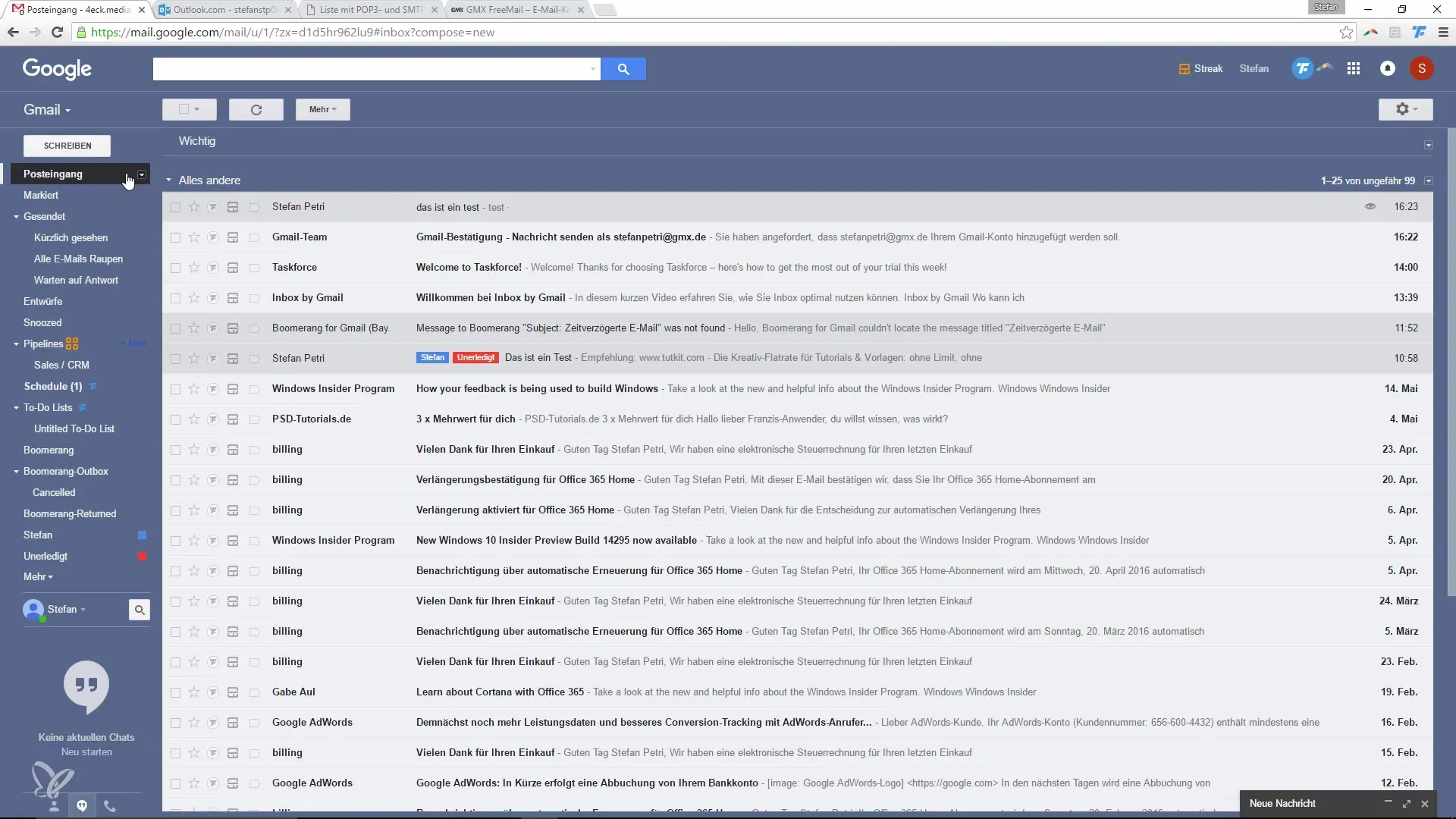Open the Sales / CRM pipeline
This screenshot has height=819, width=1456.
61,366
